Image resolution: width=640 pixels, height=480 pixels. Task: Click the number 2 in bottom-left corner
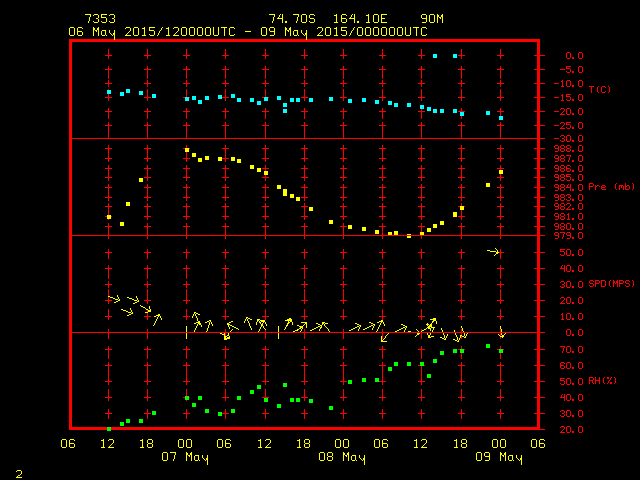pyautogui.click(x=19, y=470)
